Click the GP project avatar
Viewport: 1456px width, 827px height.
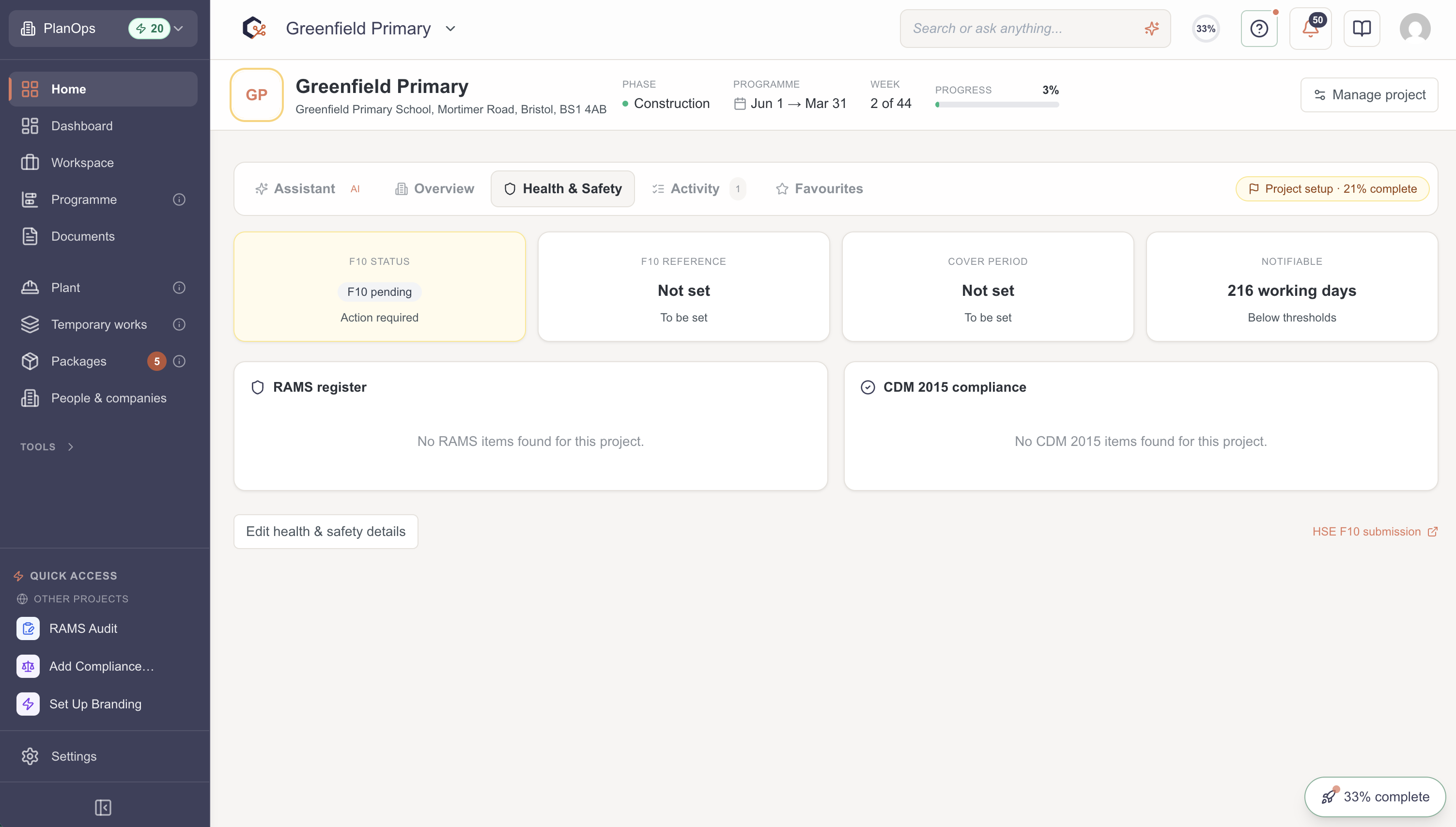[x=256, y=95]
